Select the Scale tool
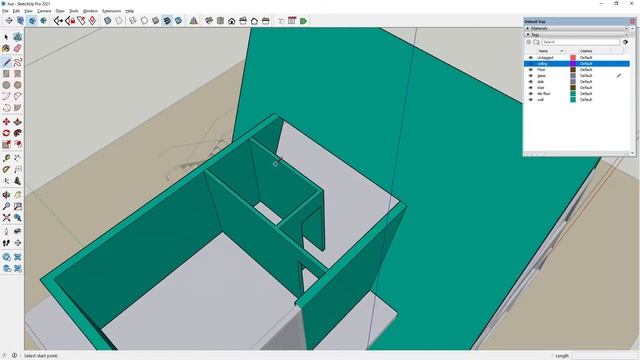The image size is (640, 360). point(6,144)
